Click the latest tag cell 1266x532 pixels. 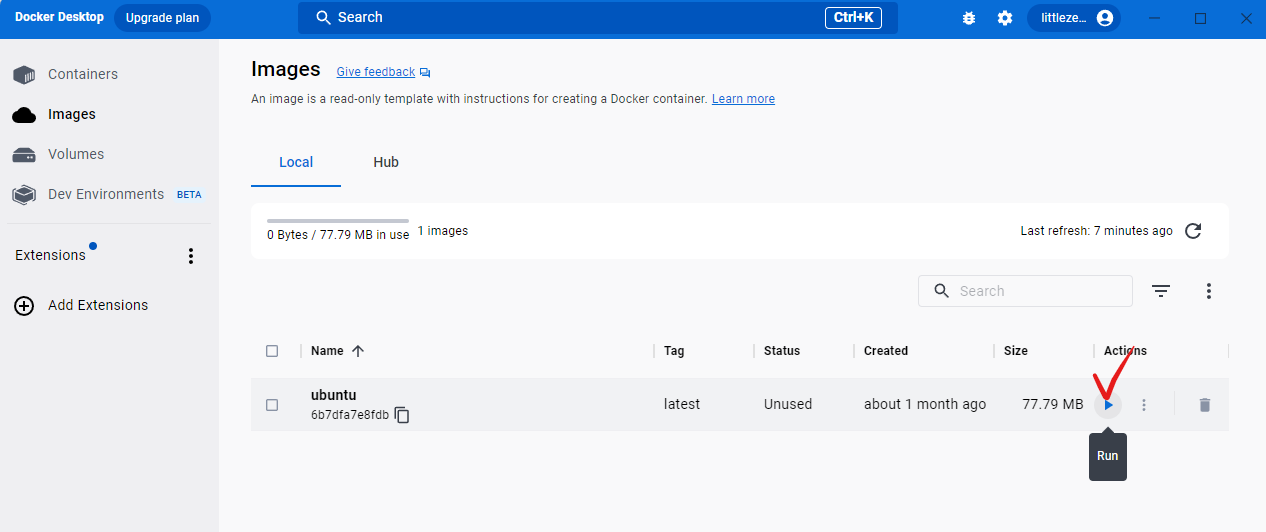pos(682,404)
